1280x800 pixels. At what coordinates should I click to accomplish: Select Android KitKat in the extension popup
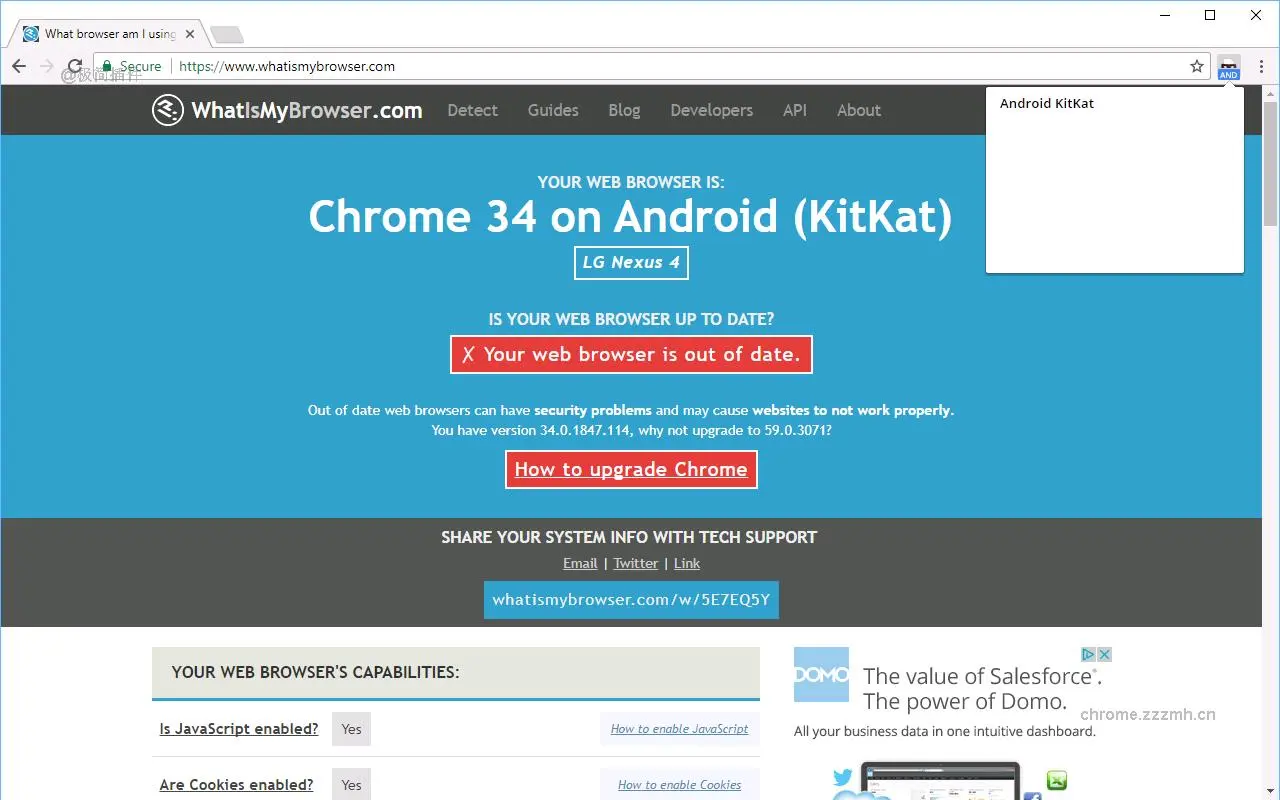pyautogui.click(x=1047, y=103)
